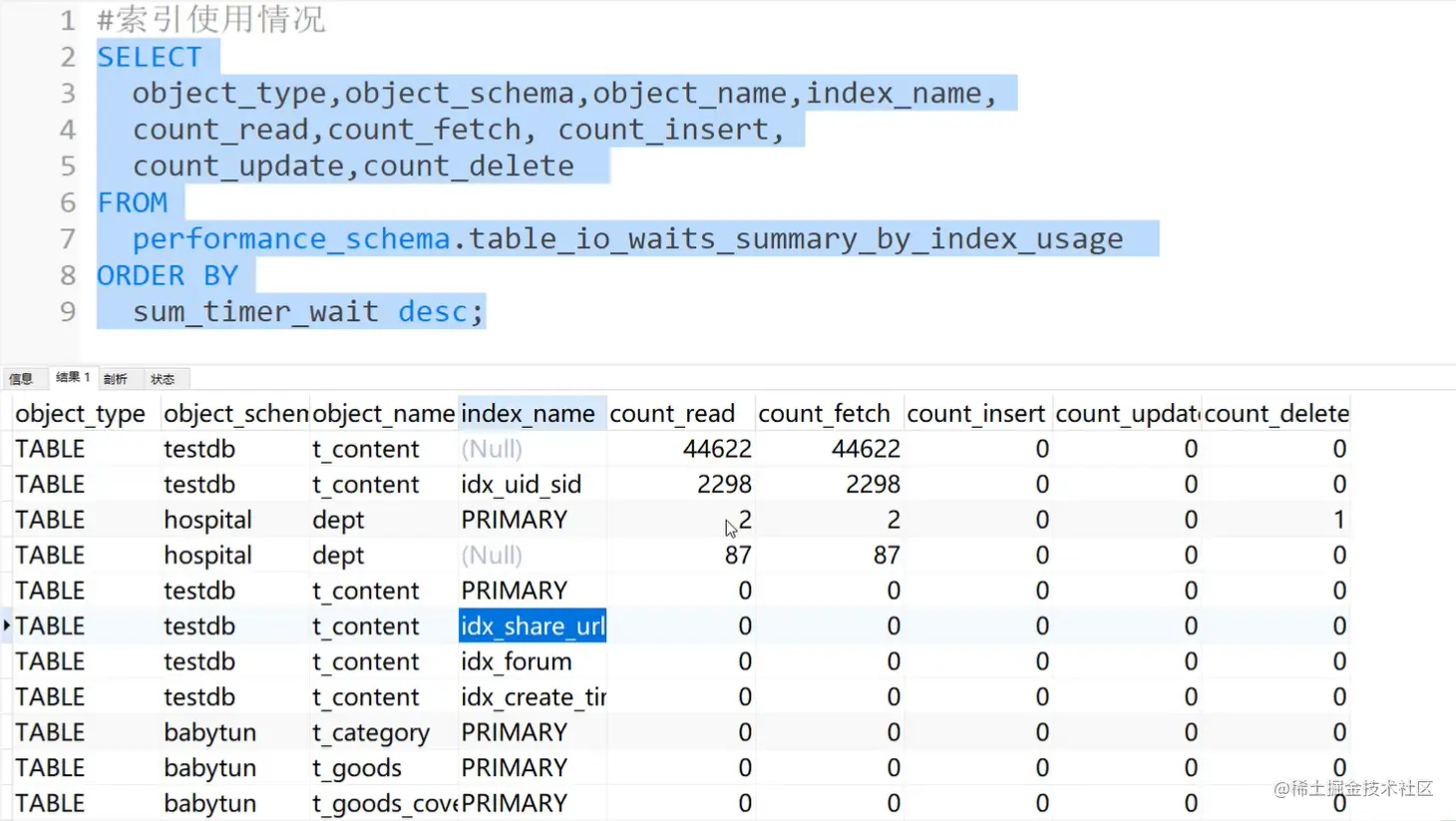Image resolution: width=1456 pixels, height=821 pixels.
Task: Click the object_schema column header
Action: pos(235,414)
